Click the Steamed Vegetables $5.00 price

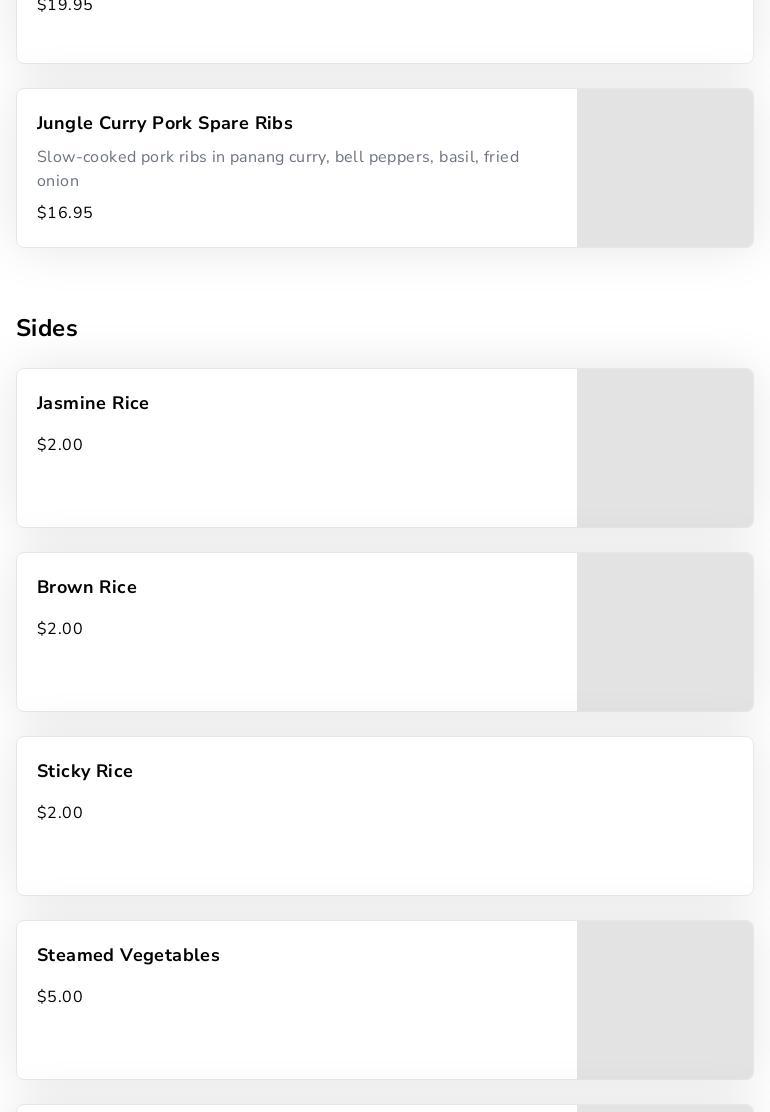coord(60,997)
